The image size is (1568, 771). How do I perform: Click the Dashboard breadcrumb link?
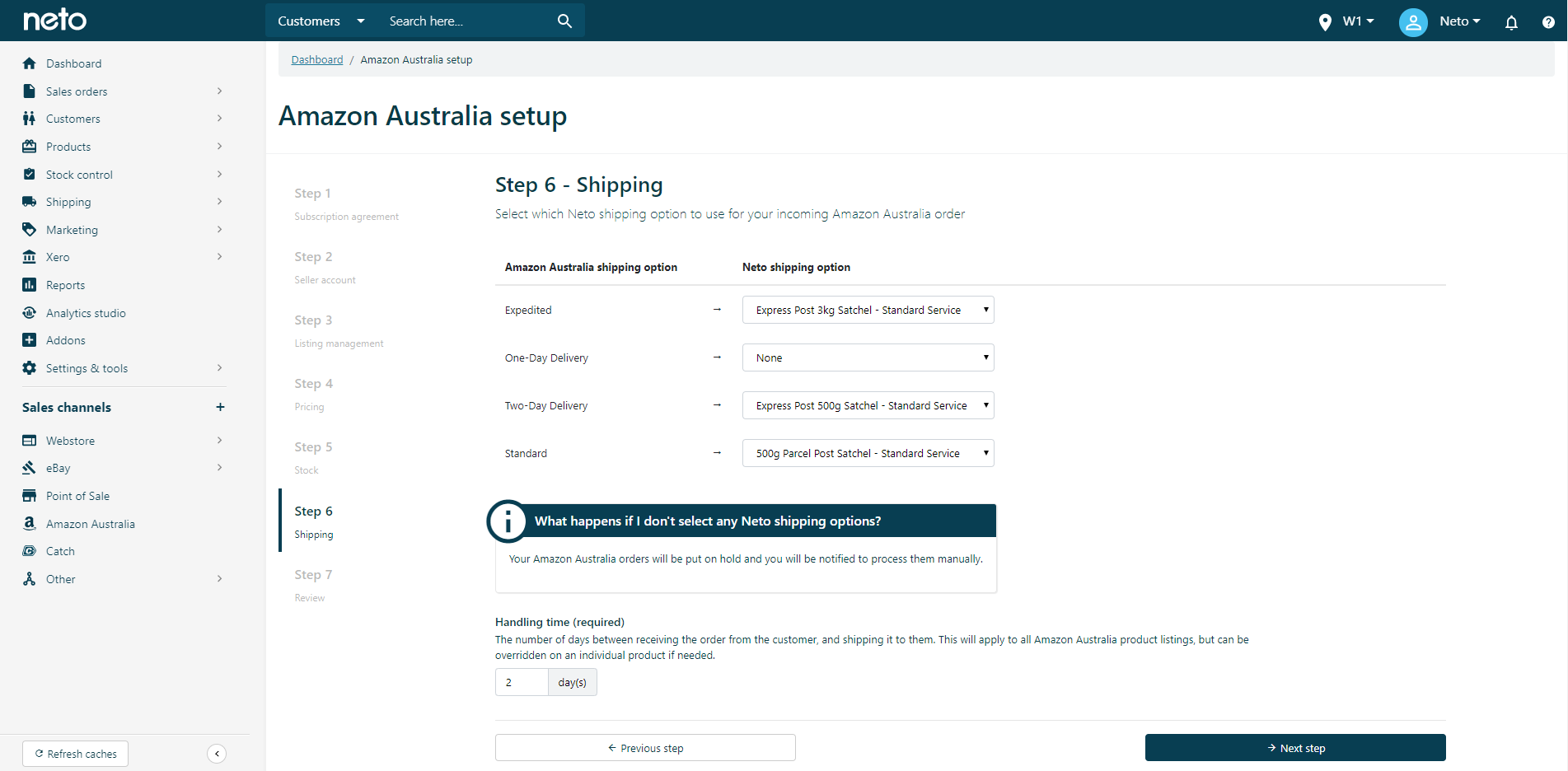point(317,60)
